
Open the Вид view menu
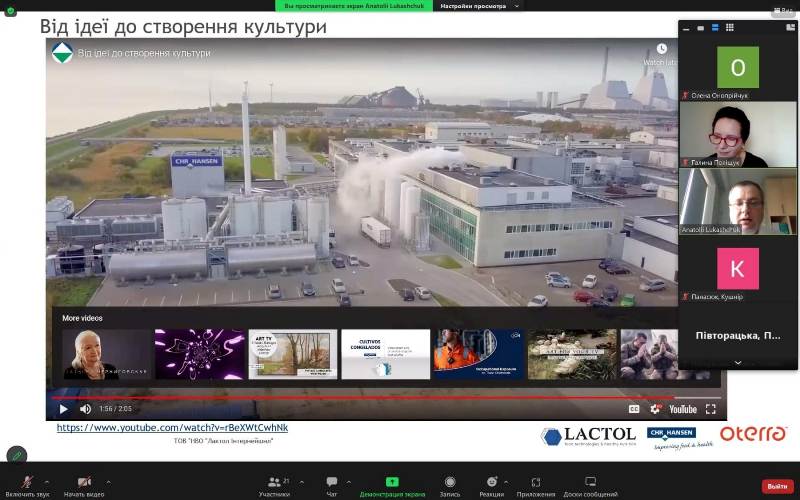click(x=781, y=11)
